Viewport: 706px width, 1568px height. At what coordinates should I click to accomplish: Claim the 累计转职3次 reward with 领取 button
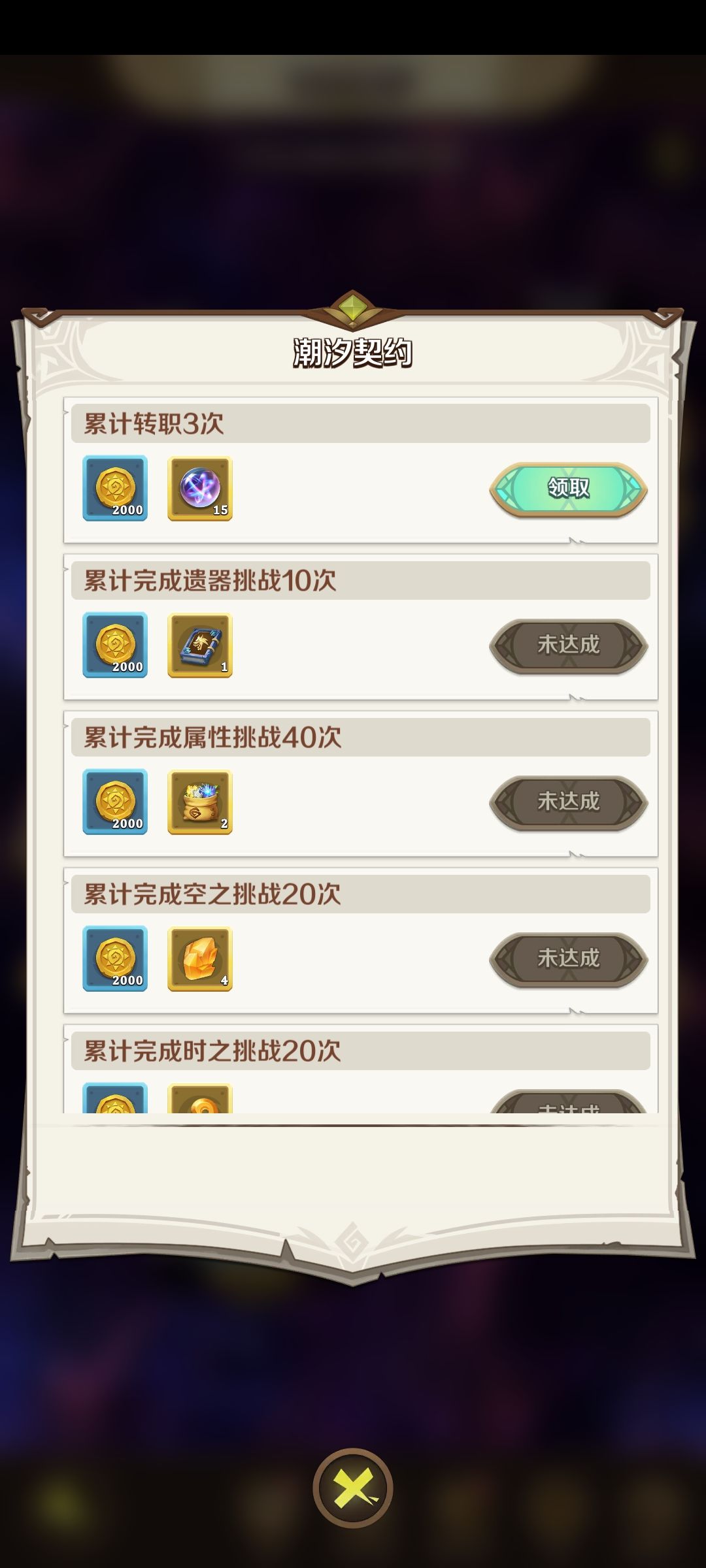pos(568,489)
